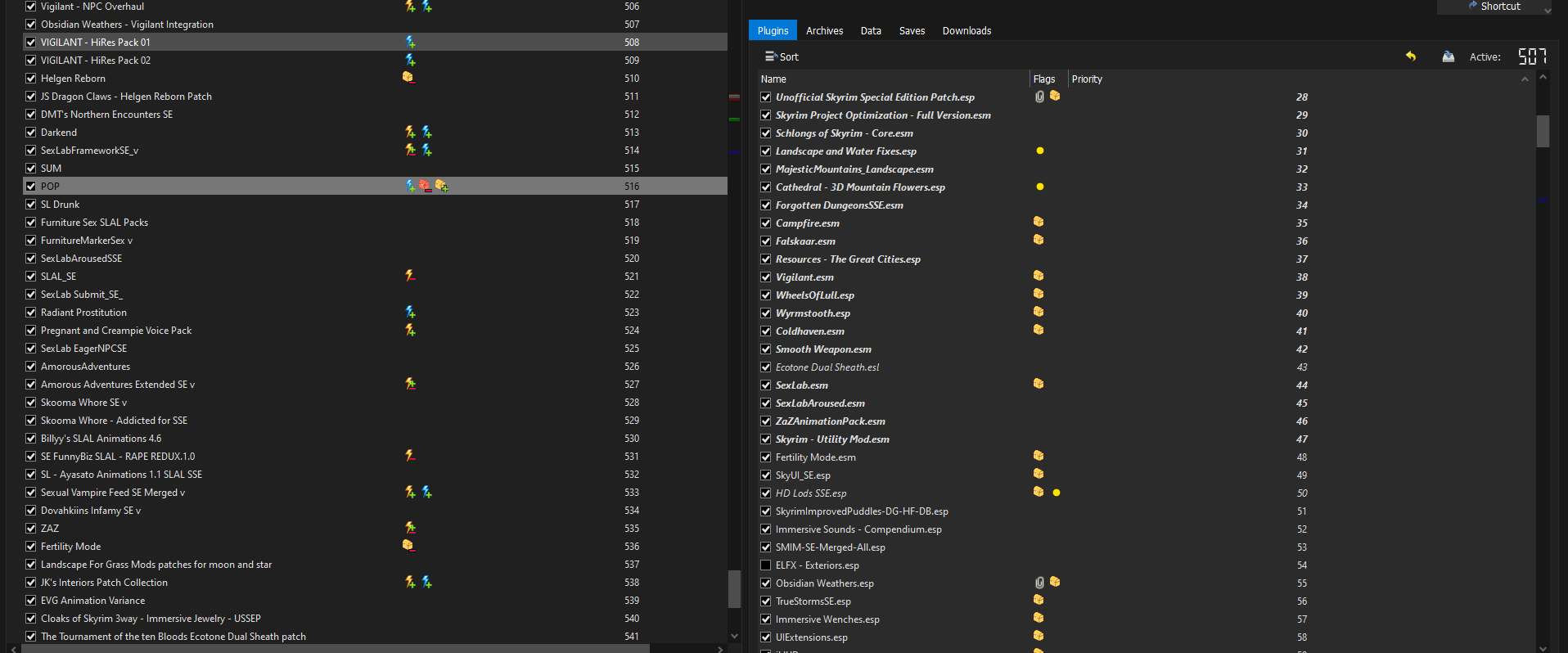Select the Forgotten DungeonsSSE.esm plugin row
This screenshot has height=653, width=1568.
click(x=1146, y=205)
